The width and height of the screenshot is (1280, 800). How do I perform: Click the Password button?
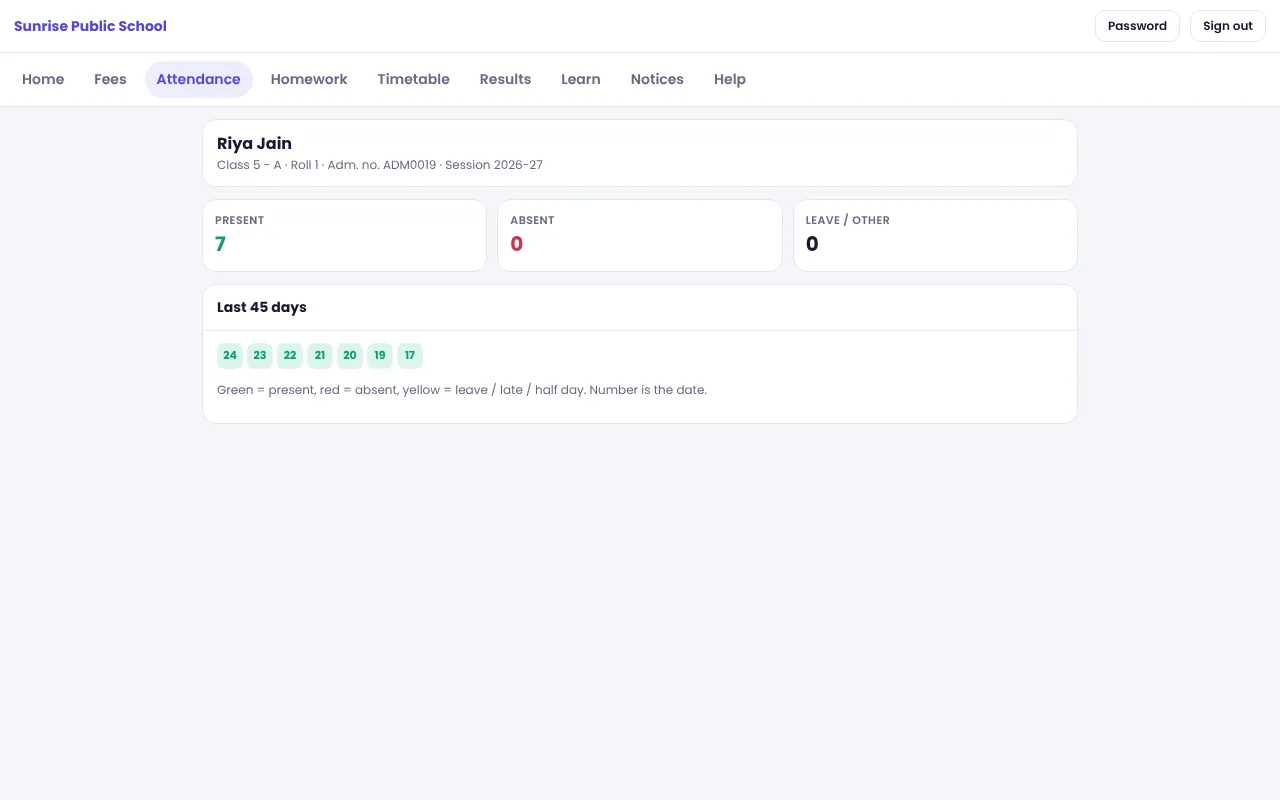[1137, 26]
